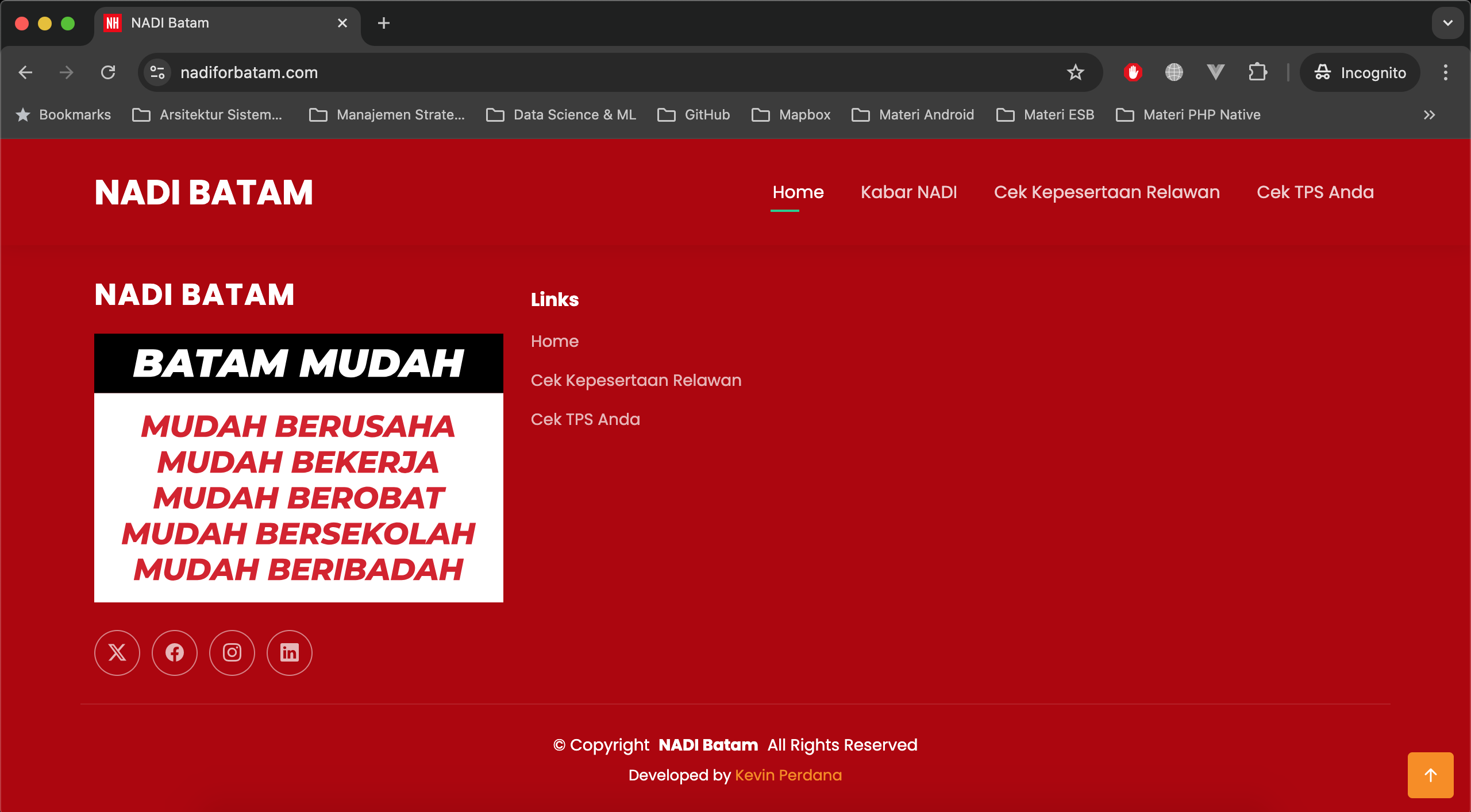Viewport: 1471px width, 812px height.
Task: Open Materi PHP Native bookmark folder
Action: click(x=1188, y=115)
